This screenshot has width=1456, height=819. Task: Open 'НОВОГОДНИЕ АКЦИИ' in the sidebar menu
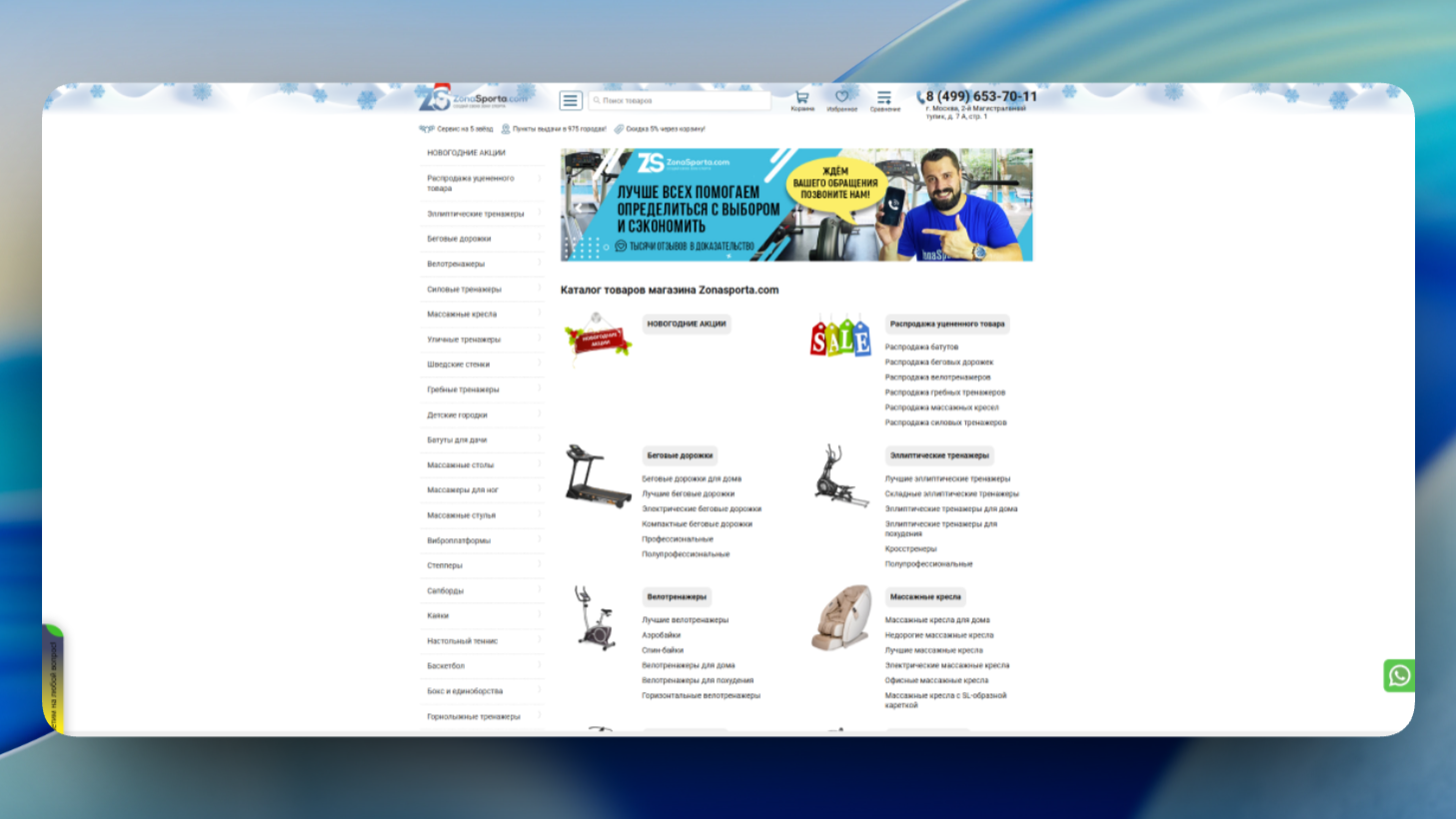[467, 153]
